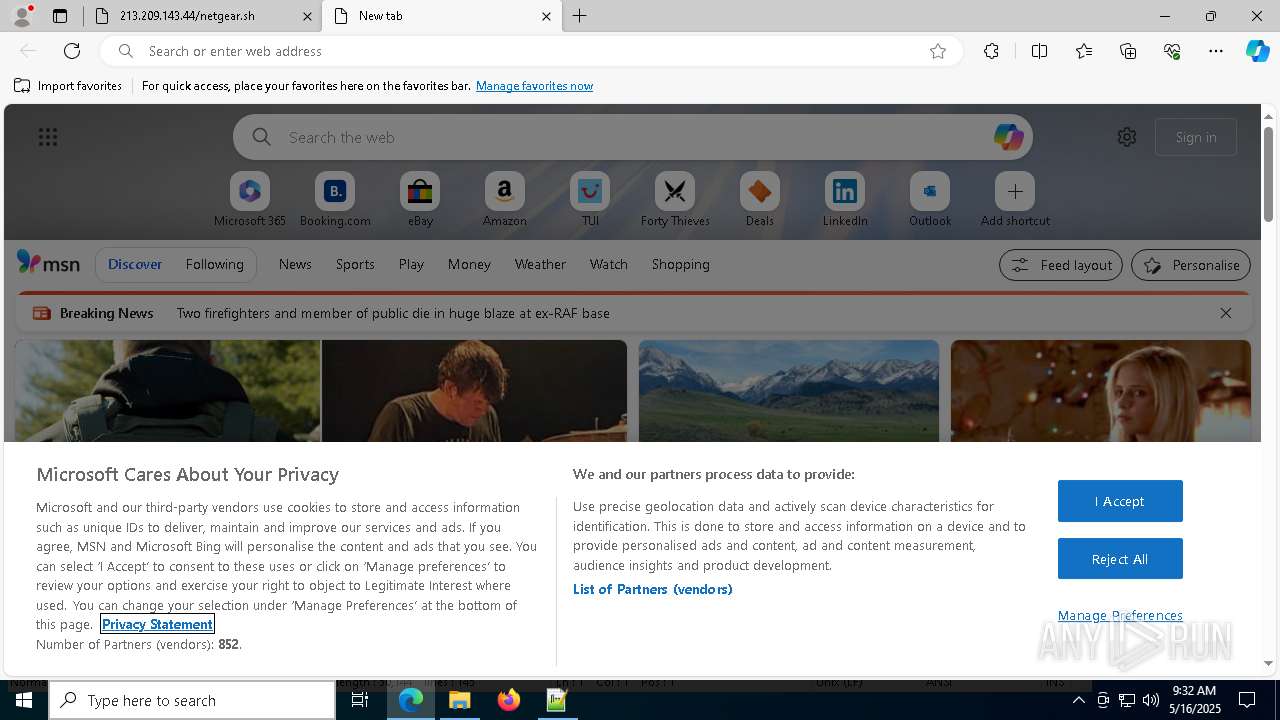This screenshot has width=1280, height=720.
Task: Click the Copilot icon in search box
Action: point(1008,137)
